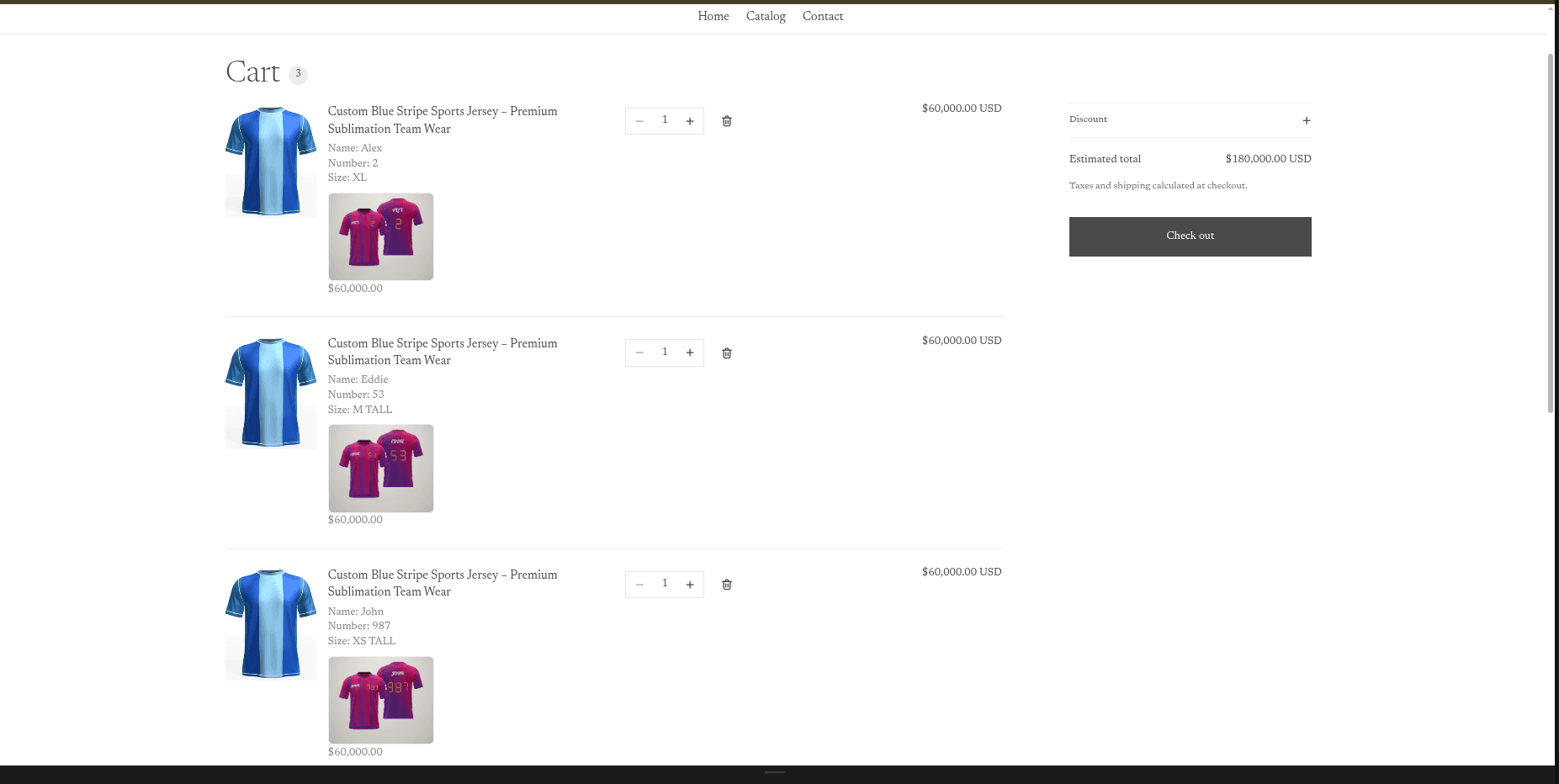Image resolution: width=1559 pixels, height=784 pixels.
Task: Go to the Home page
Action: click(713, 17)
